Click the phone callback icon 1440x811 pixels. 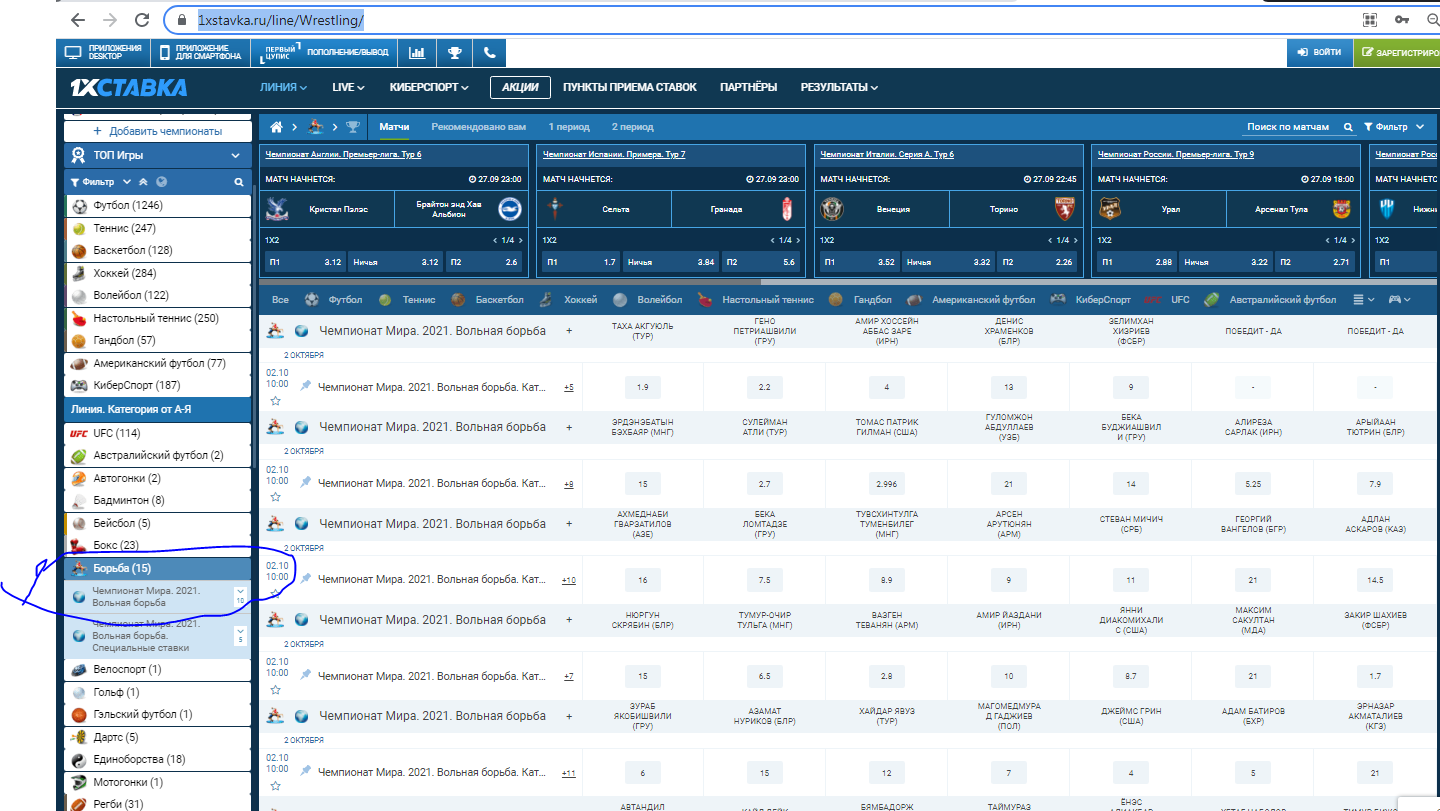(x=489, y=53)
